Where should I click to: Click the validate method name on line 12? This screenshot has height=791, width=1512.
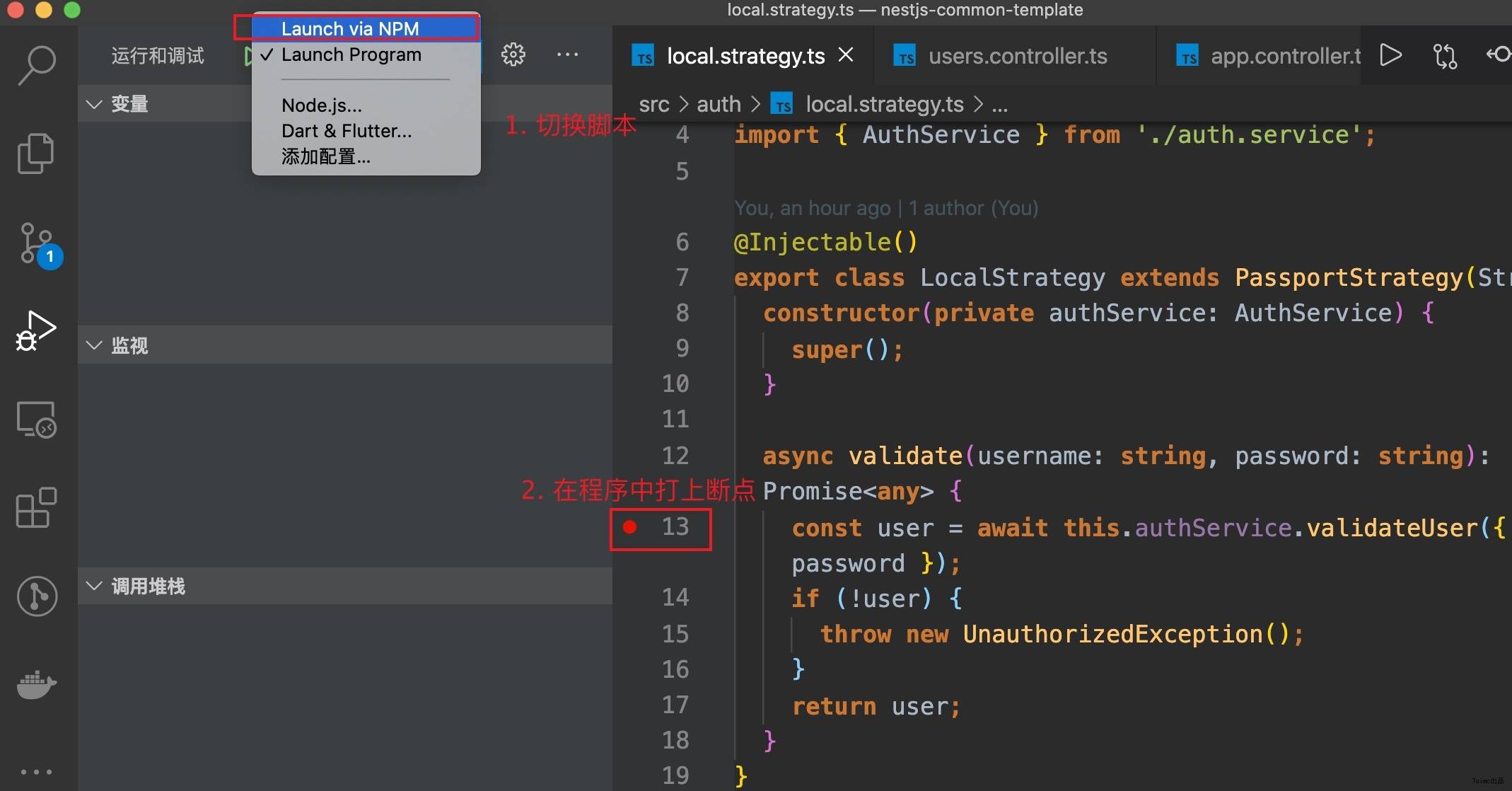[x=905, y=456]
